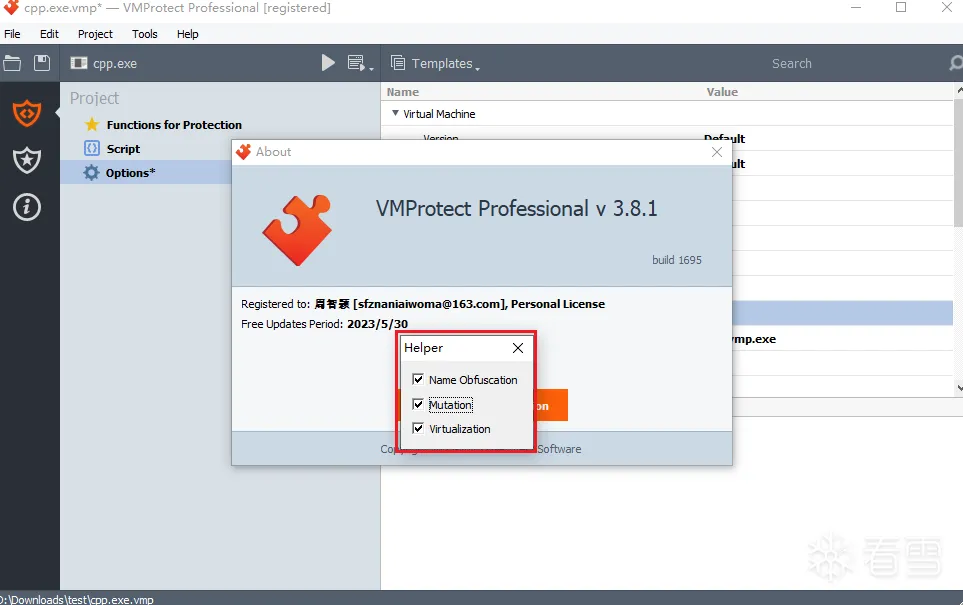
Task: Open the Tools menu
Action: coord(144,34)
